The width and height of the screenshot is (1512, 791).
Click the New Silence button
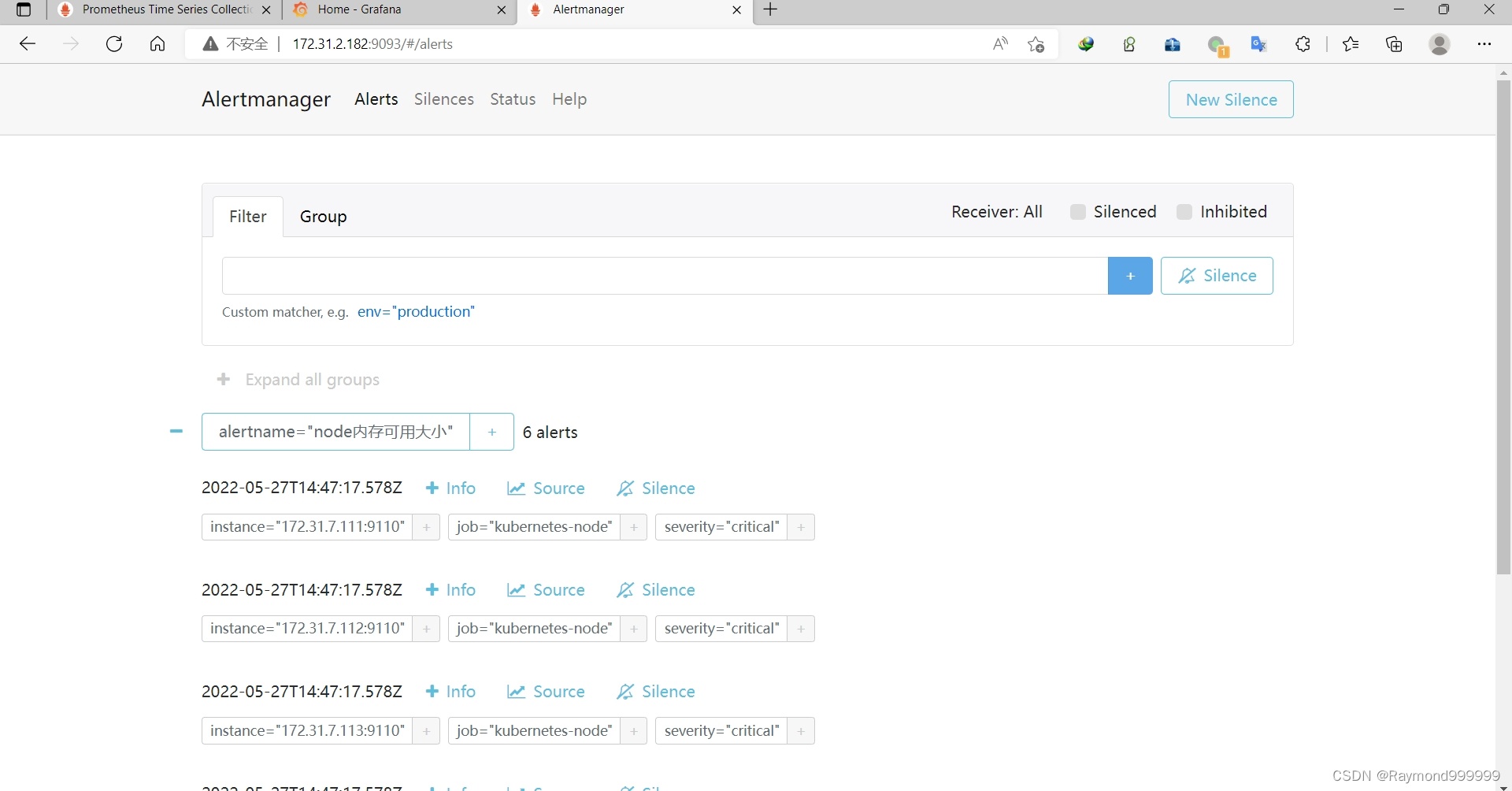point(1231,99)
